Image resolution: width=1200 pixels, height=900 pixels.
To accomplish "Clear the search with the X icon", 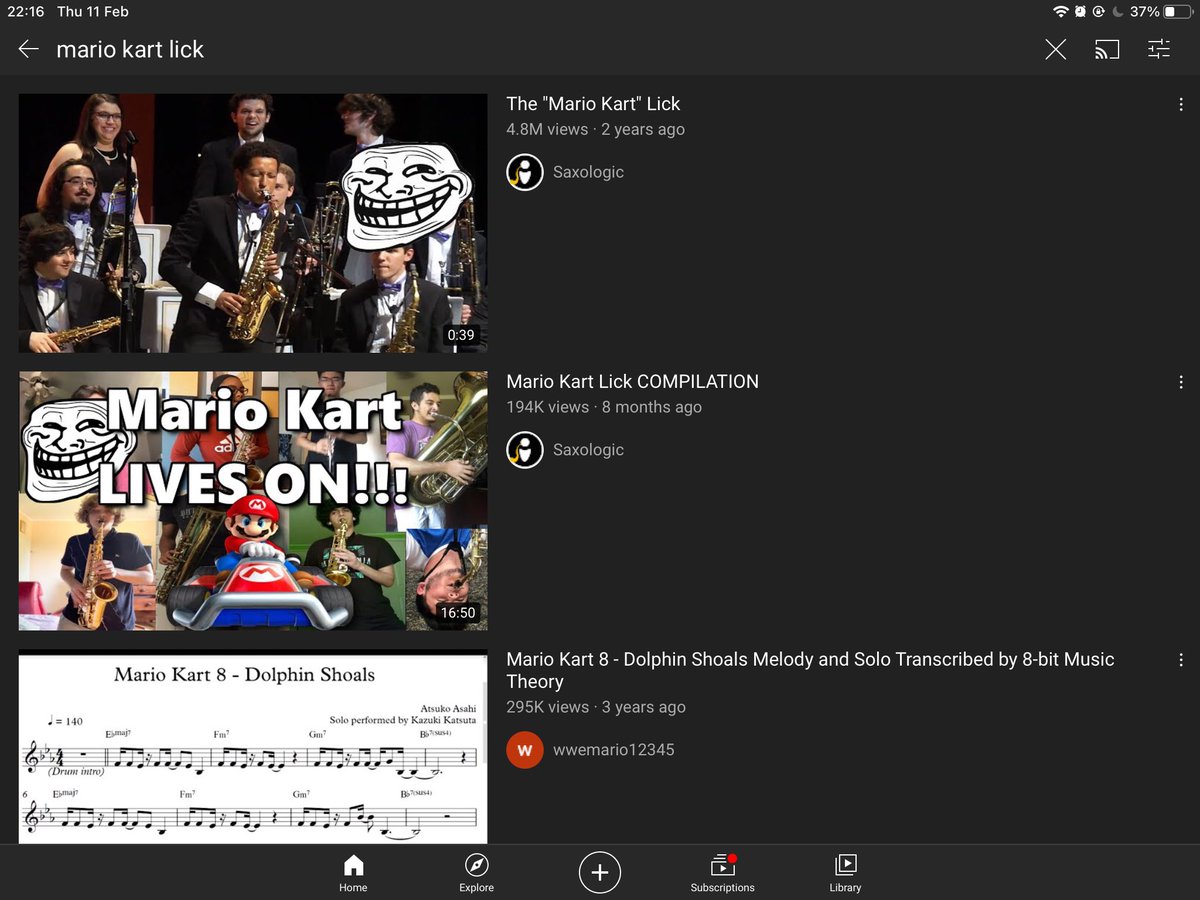I will tap(1055, 49).
